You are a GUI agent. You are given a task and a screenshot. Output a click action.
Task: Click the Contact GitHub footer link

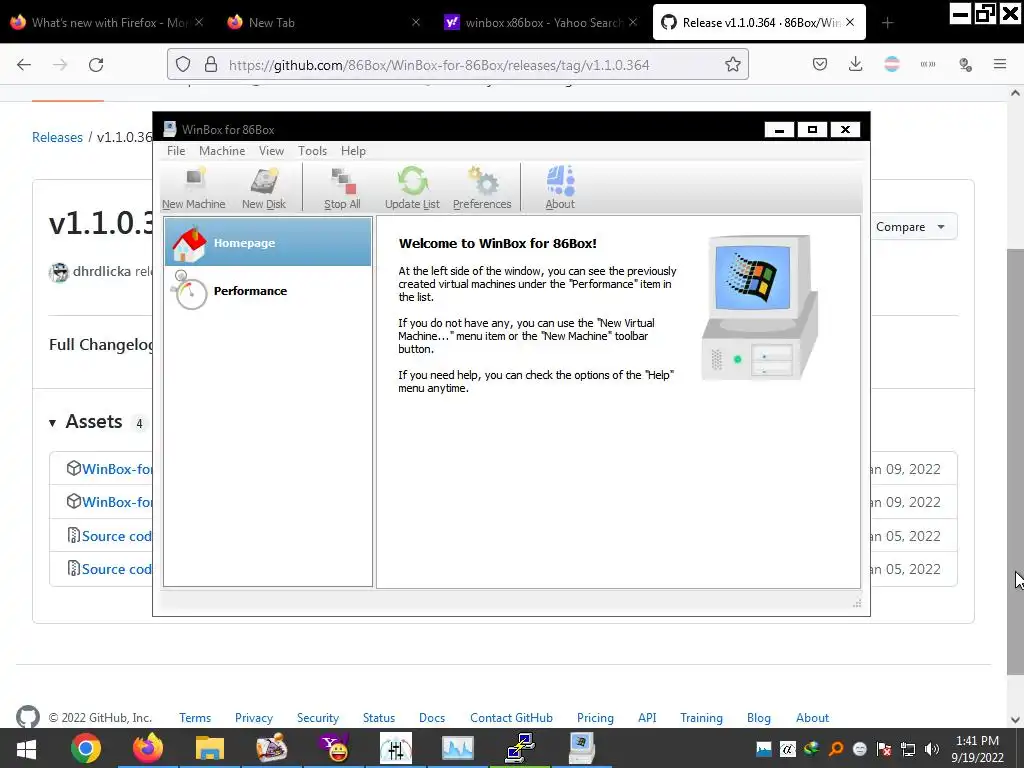click(511, 718)
